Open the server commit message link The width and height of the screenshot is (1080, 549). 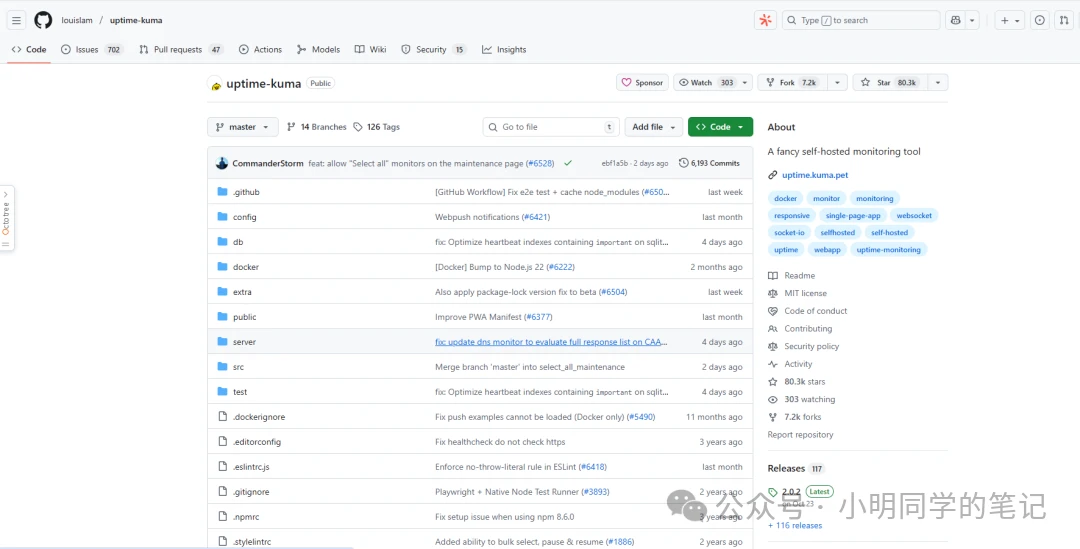click(551, 342)
